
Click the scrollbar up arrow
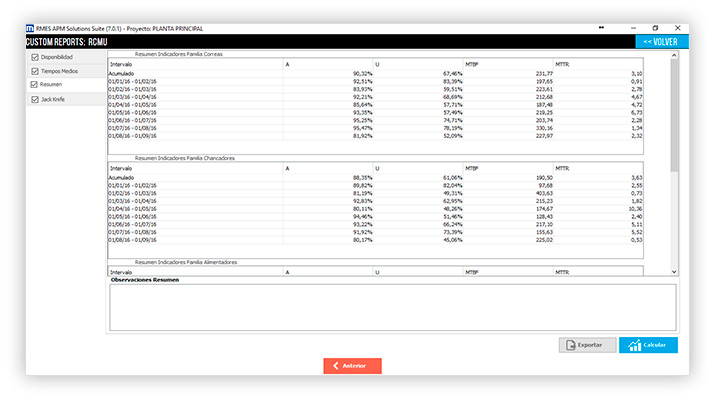674,55
